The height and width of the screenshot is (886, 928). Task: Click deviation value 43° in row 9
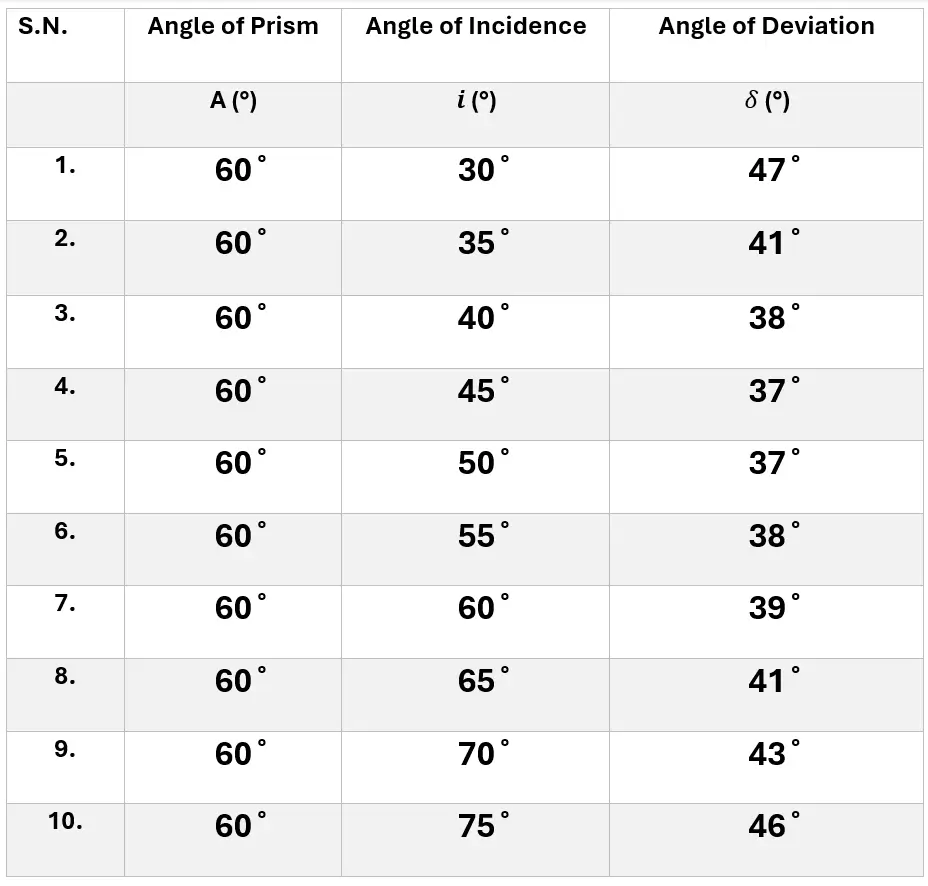click(774, 753)
